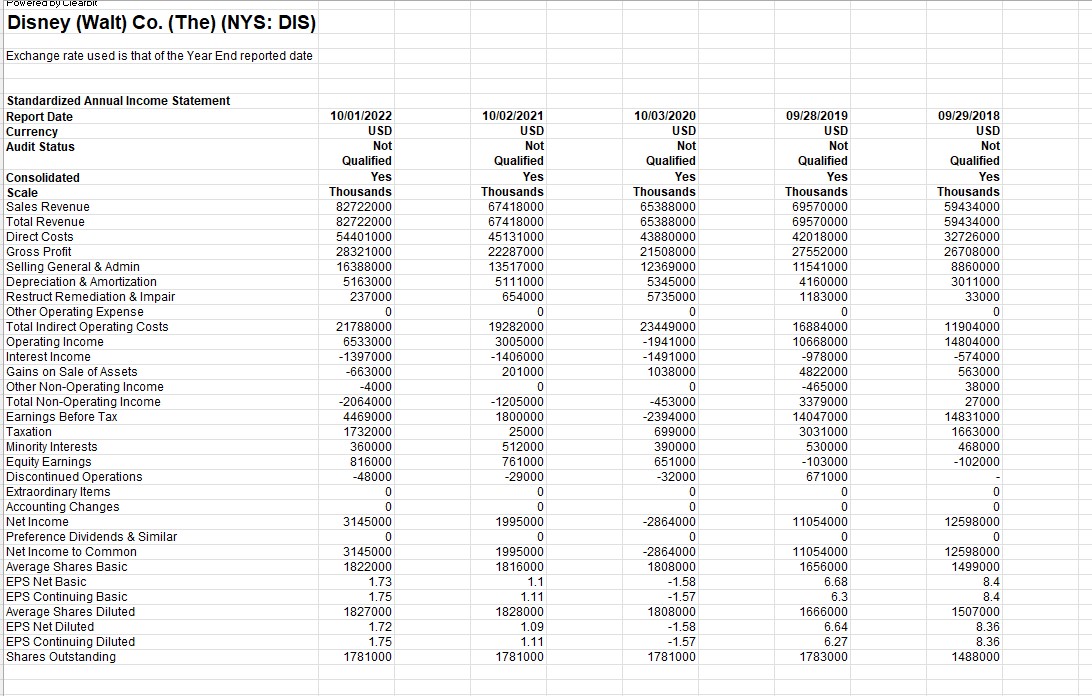This screenshot has height=696, width=1092.
Task: Click the 2022 interest income value -1397000
Action: [x=365, y=357]
